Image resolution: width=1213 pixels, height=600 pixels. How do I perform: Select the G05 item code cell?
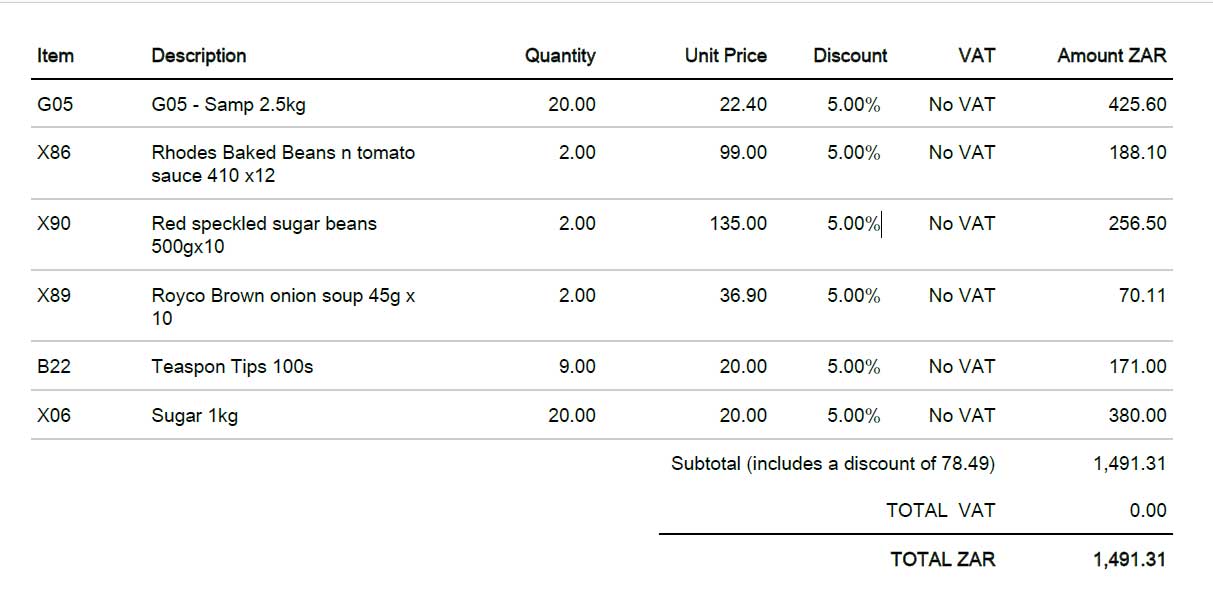pyautogui.click(x=54, y=104)
